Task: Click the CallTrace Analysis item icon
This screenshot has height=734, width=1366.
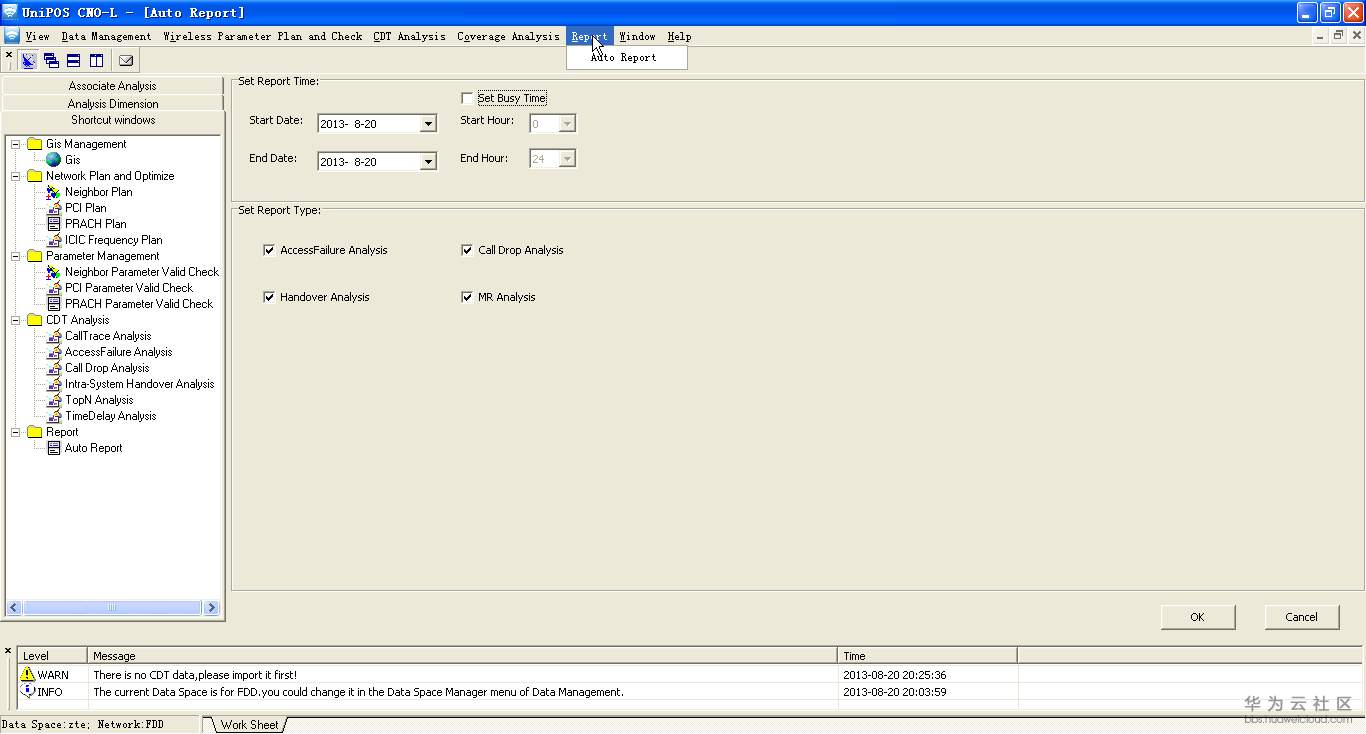Action: pos(54,336)
